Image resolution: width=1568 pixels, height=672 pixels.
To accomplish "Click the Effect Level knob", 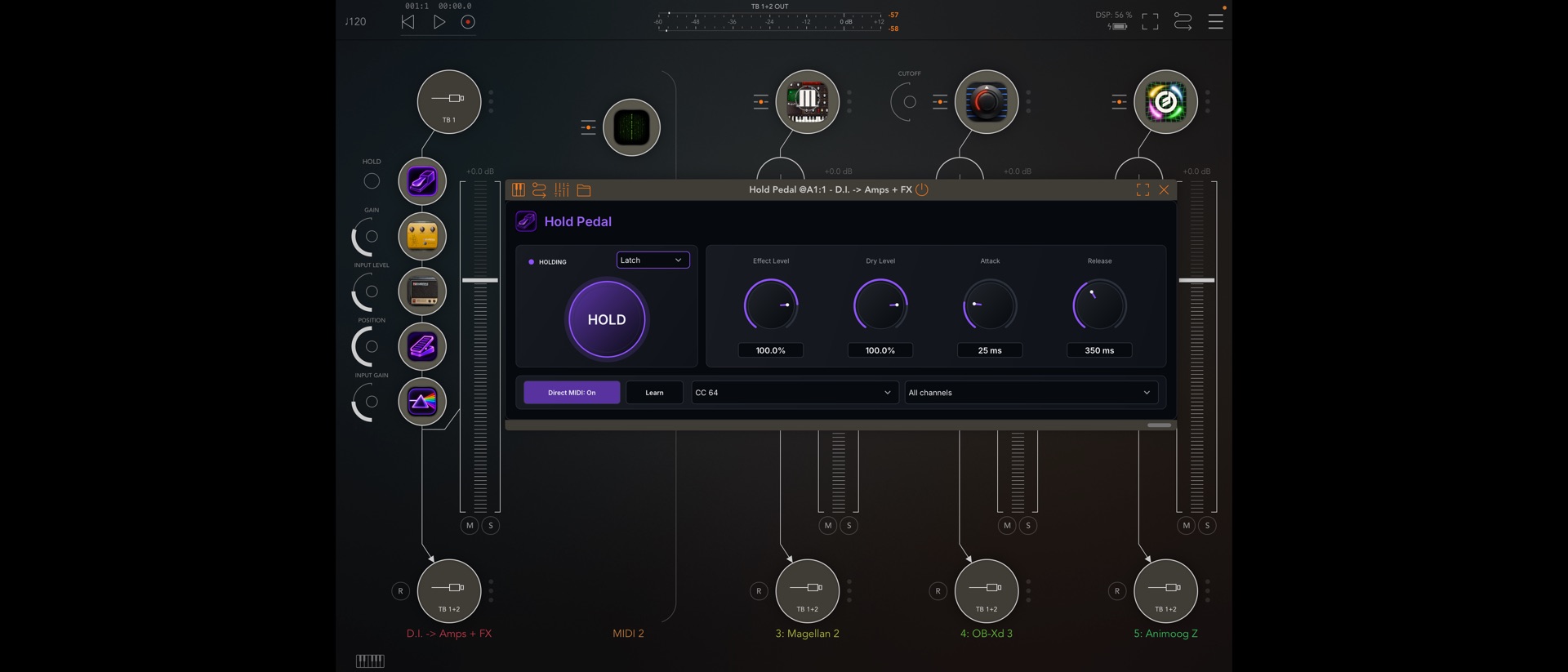I will [771, 305].
